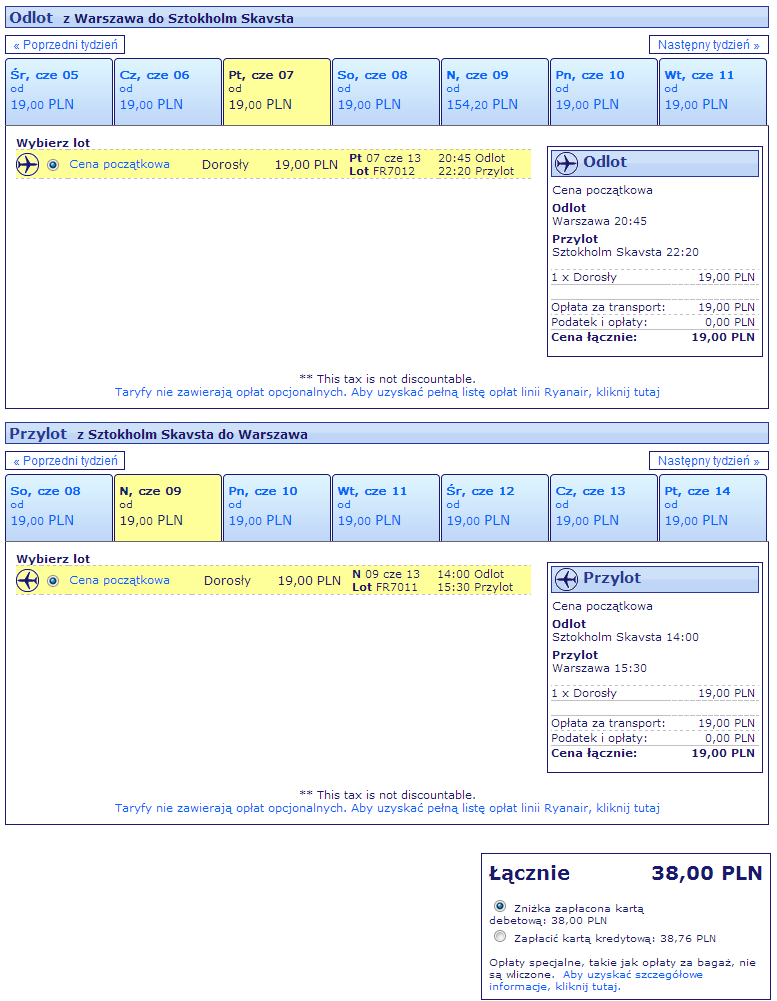Select departure date Wt, cze 11
777x1001 pixels.
pos(713,92)
